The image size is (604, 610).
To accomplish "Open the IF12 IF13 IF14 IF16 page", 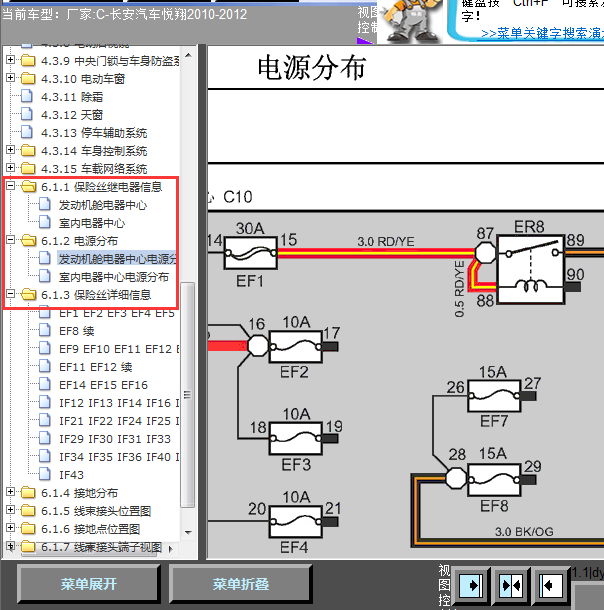I will (x=119, y=403).
